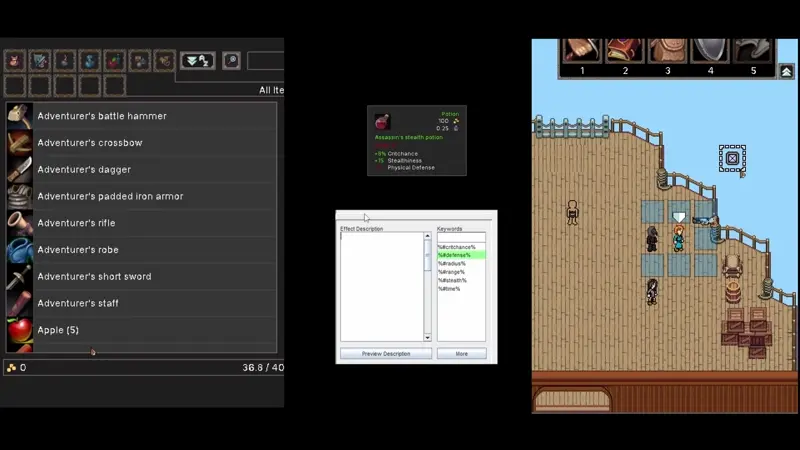Activate hotbar slot 1 skill

[x=581, y=52]
